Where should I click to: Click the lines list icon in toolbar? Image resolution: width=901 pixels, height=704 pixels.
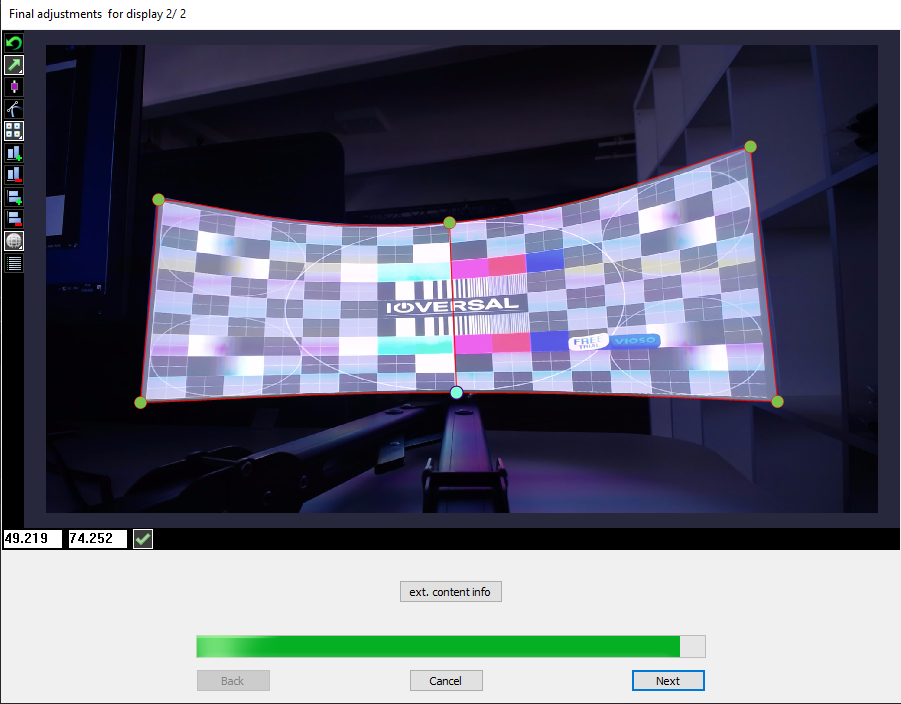[14, 263]
